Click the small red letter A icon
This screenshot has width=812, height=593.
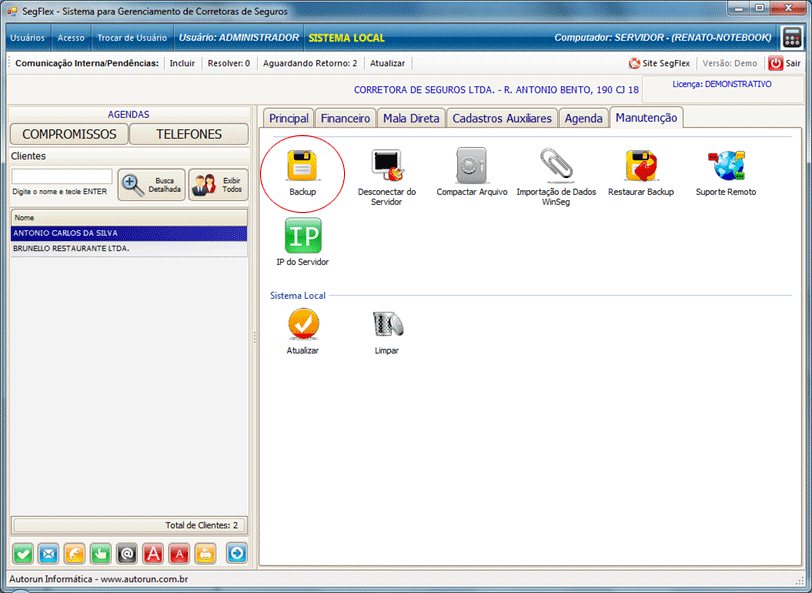pyautogui.click(x=179, y=554)
